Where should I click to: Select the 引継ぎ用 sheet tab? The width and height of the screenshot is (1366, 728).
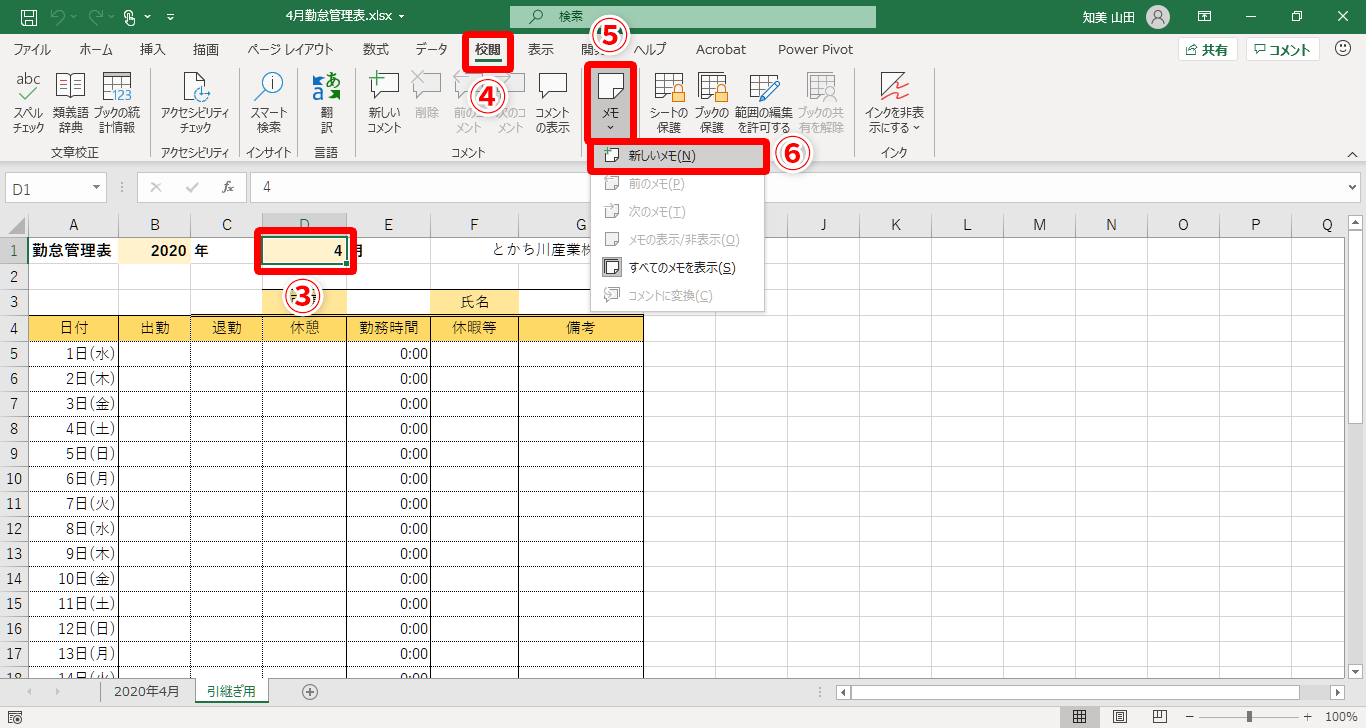pos(231,691)
